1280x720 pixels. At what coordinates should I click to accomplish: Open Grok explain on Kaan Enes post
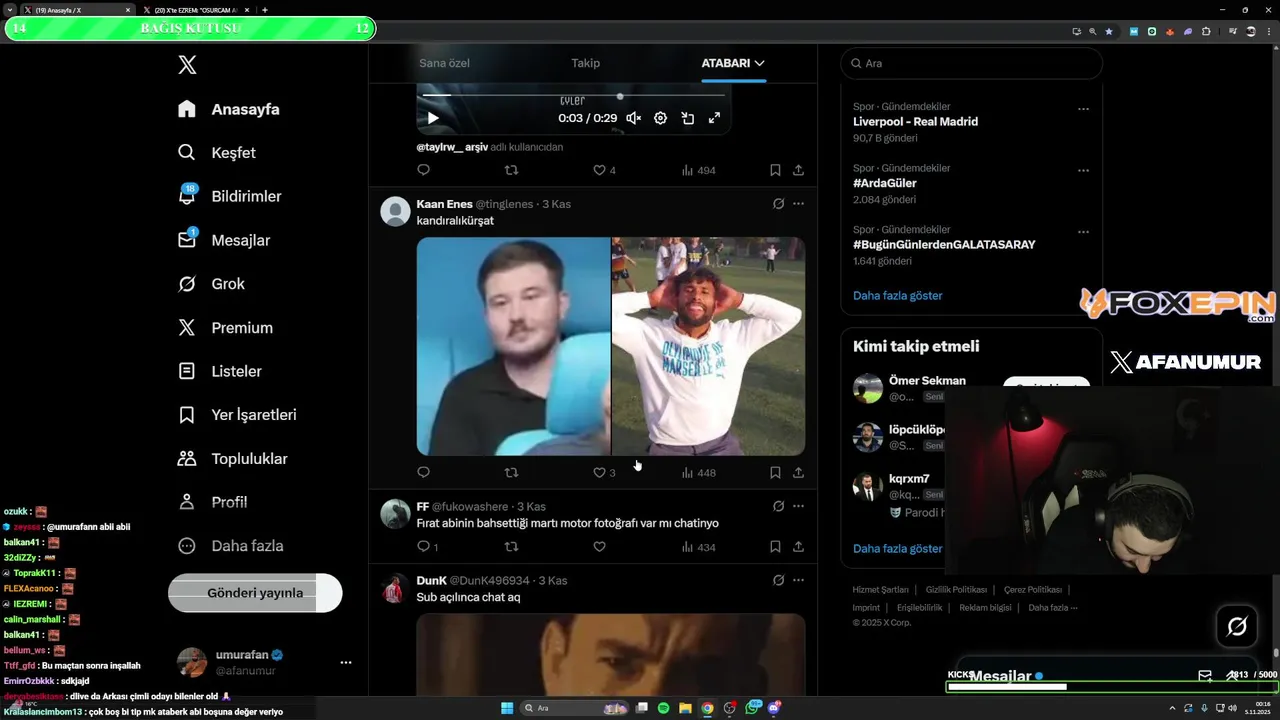tap(778, 204)
